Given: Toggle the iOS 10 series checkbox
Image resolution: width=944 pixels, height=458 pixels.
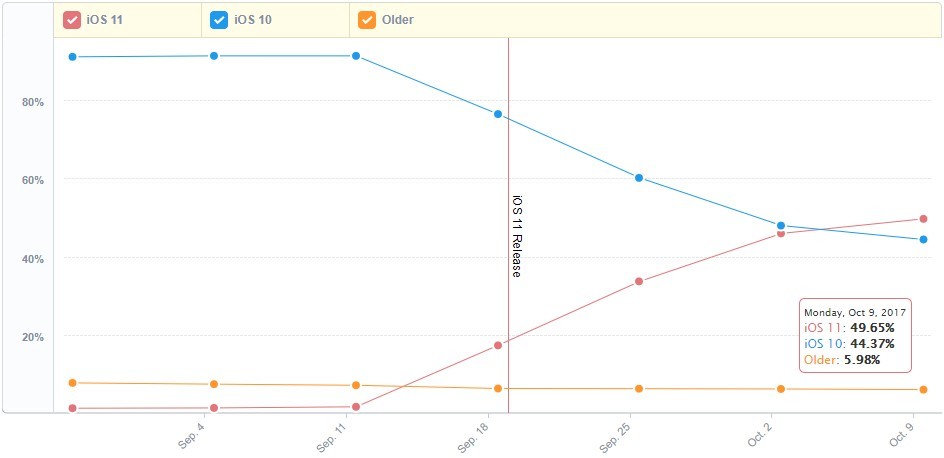Looking at the screenshot, I should 220,19.
